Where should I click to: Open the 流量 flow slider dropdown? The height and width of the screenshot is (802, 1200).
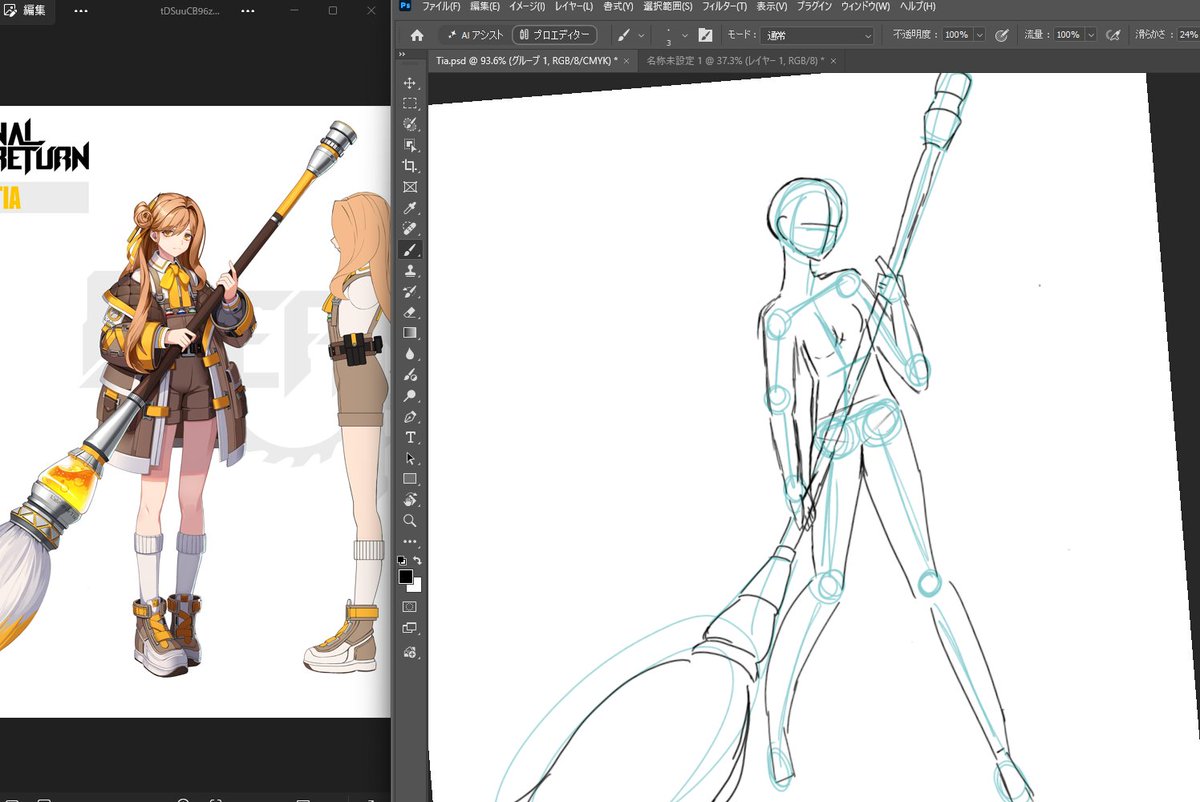1090,35
